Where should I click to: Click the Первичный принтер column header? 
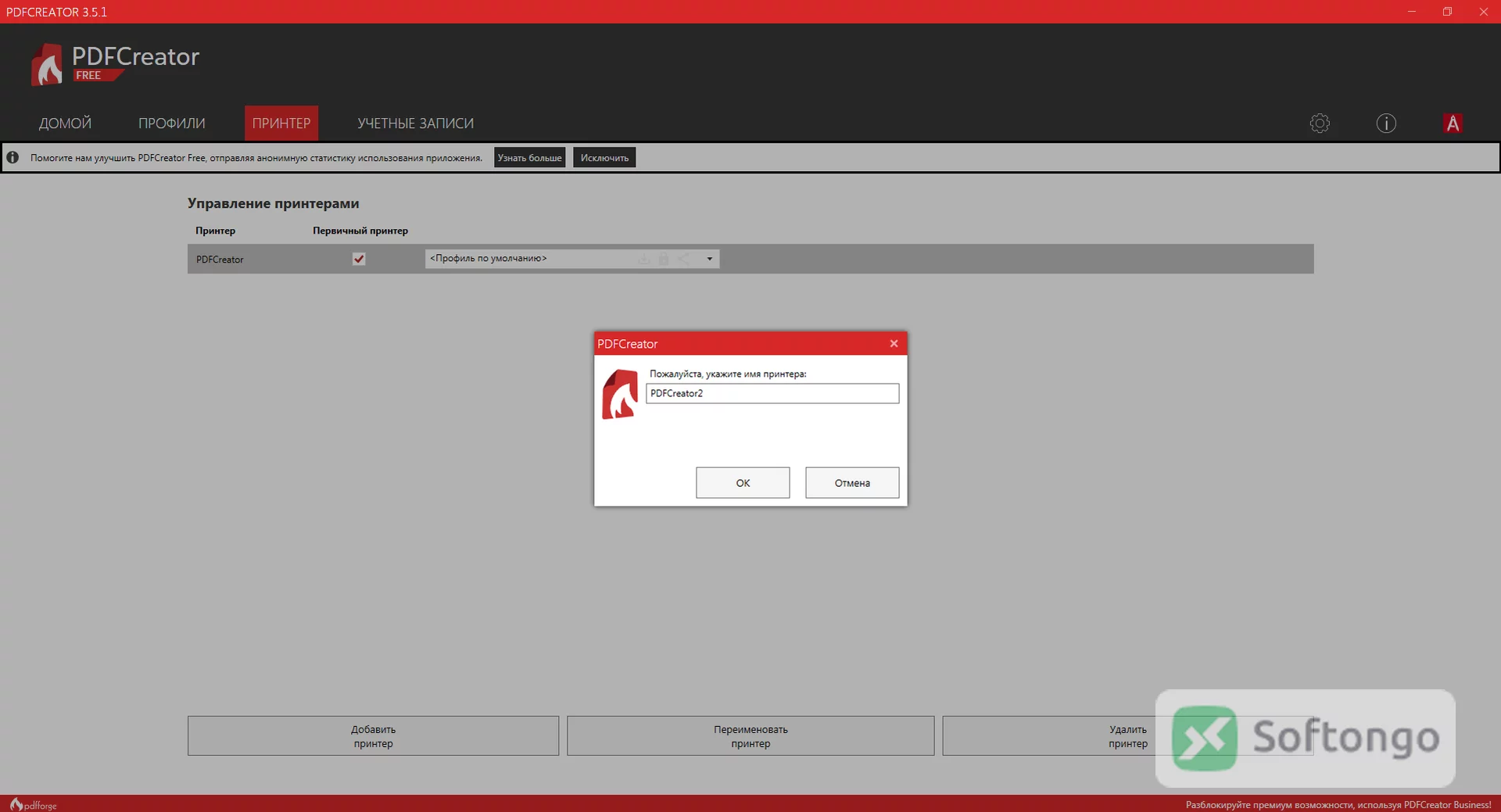[360, 231]
